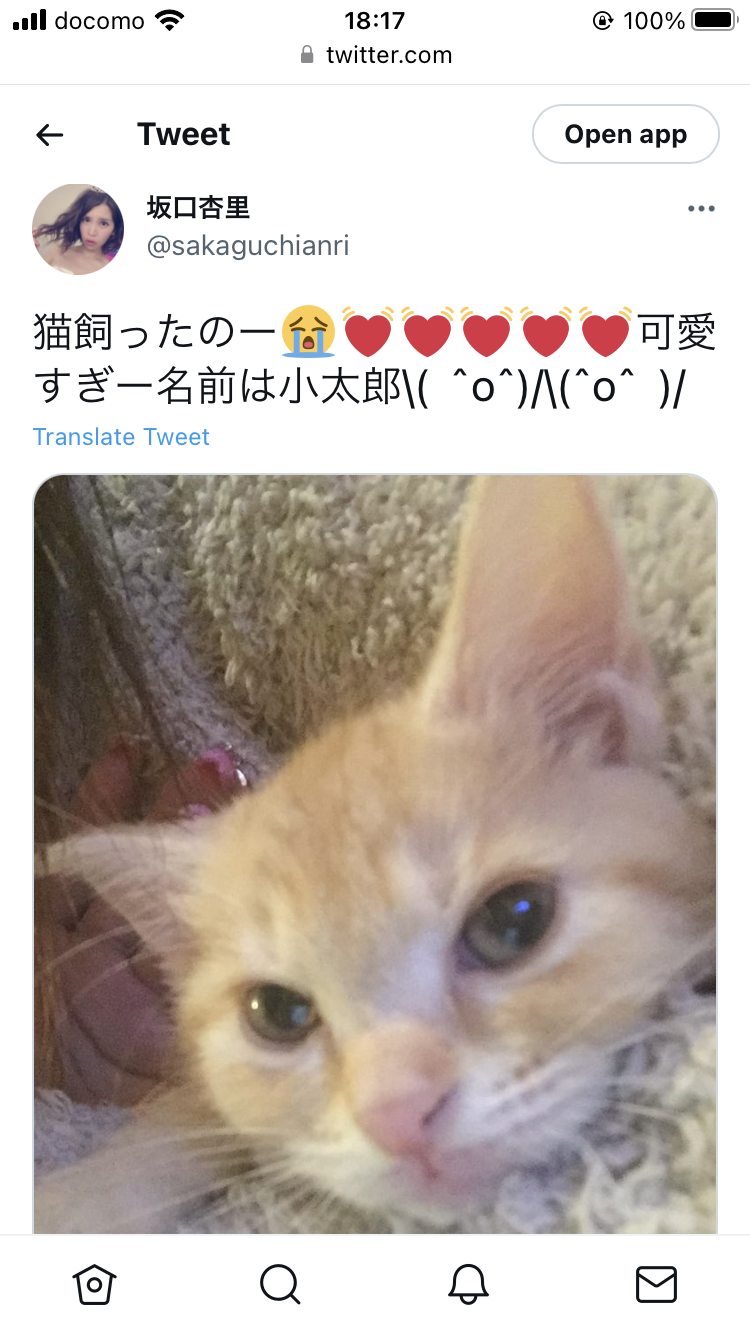View the orange kitten photo
The image size is (750, 1334).
pos(375,854)
